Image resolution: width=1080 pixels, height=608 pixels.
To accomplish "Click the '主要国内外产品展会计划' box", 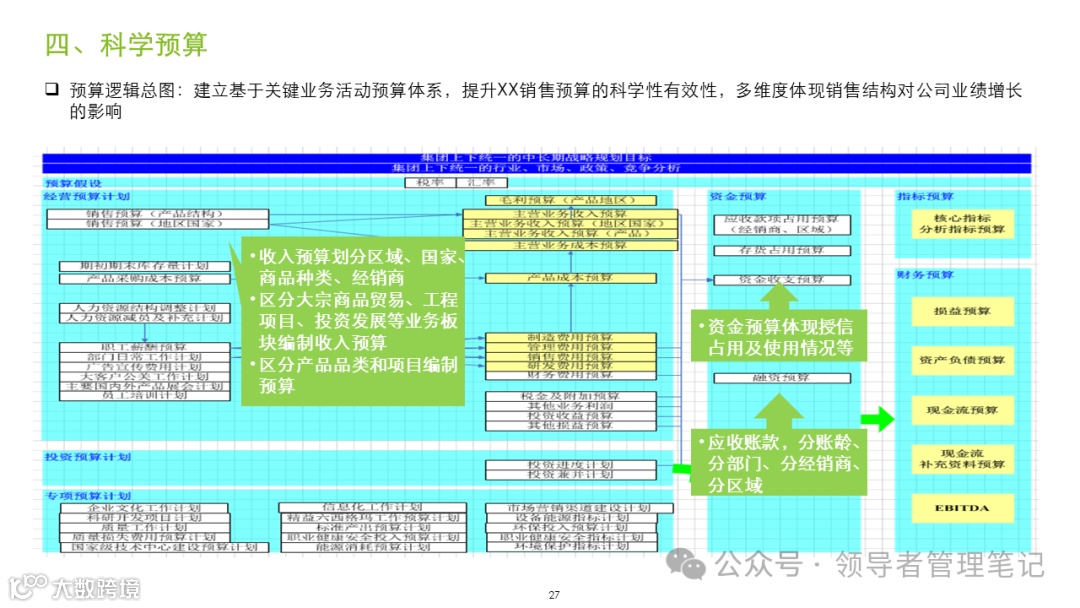I will point(145,386).
